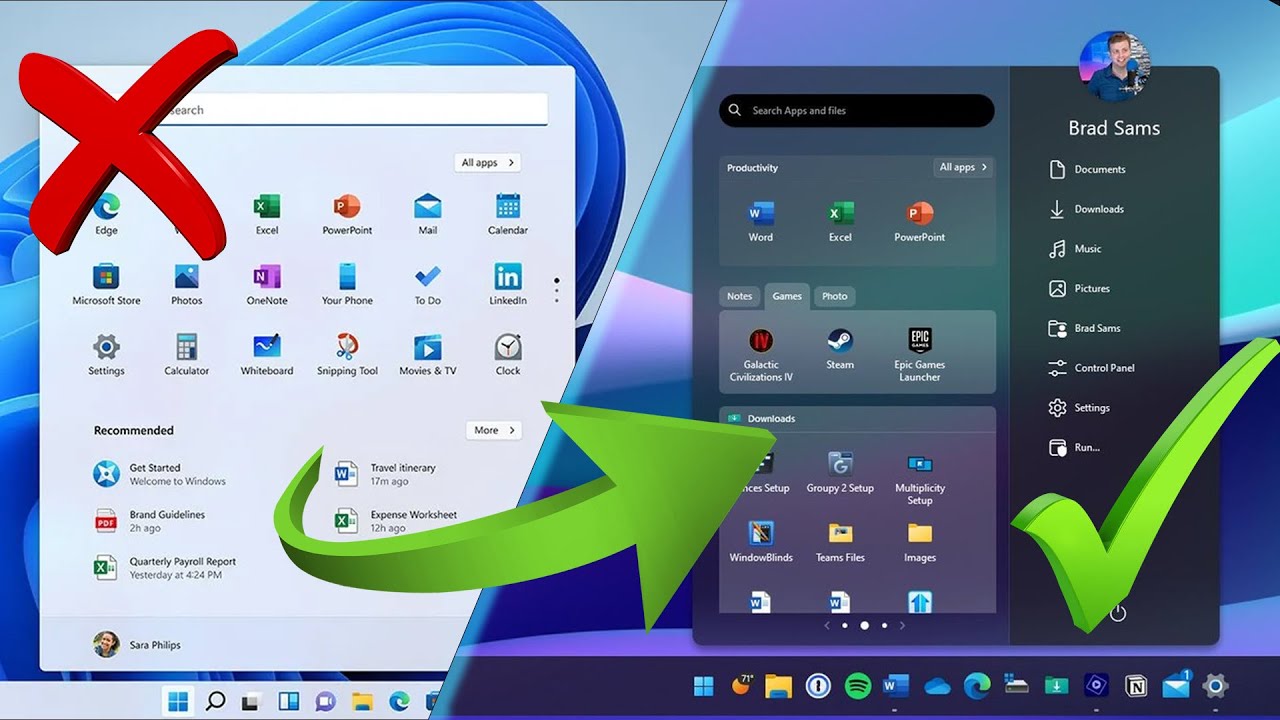This screenshot has width=1280, height=720.
Task: Switch to the Games tab
Action: pos(787,296)
